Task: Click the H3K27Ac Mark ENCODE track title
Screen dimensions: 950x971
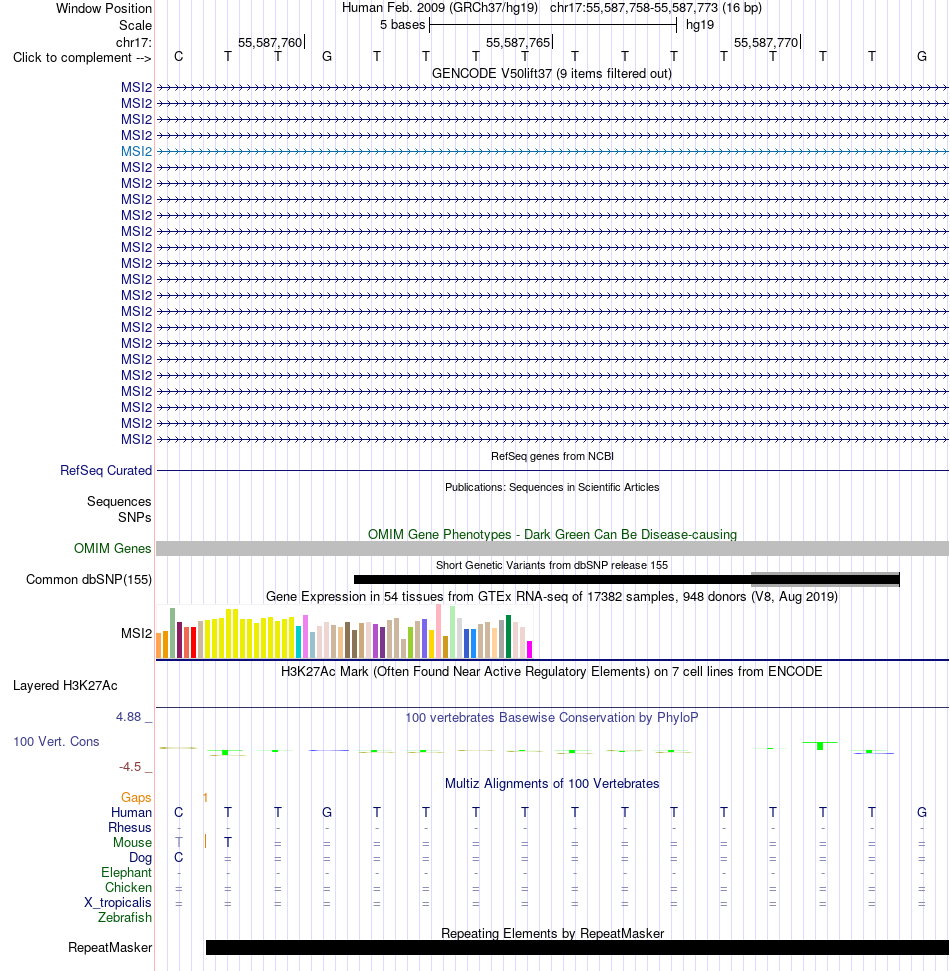Action: point(552,671)
